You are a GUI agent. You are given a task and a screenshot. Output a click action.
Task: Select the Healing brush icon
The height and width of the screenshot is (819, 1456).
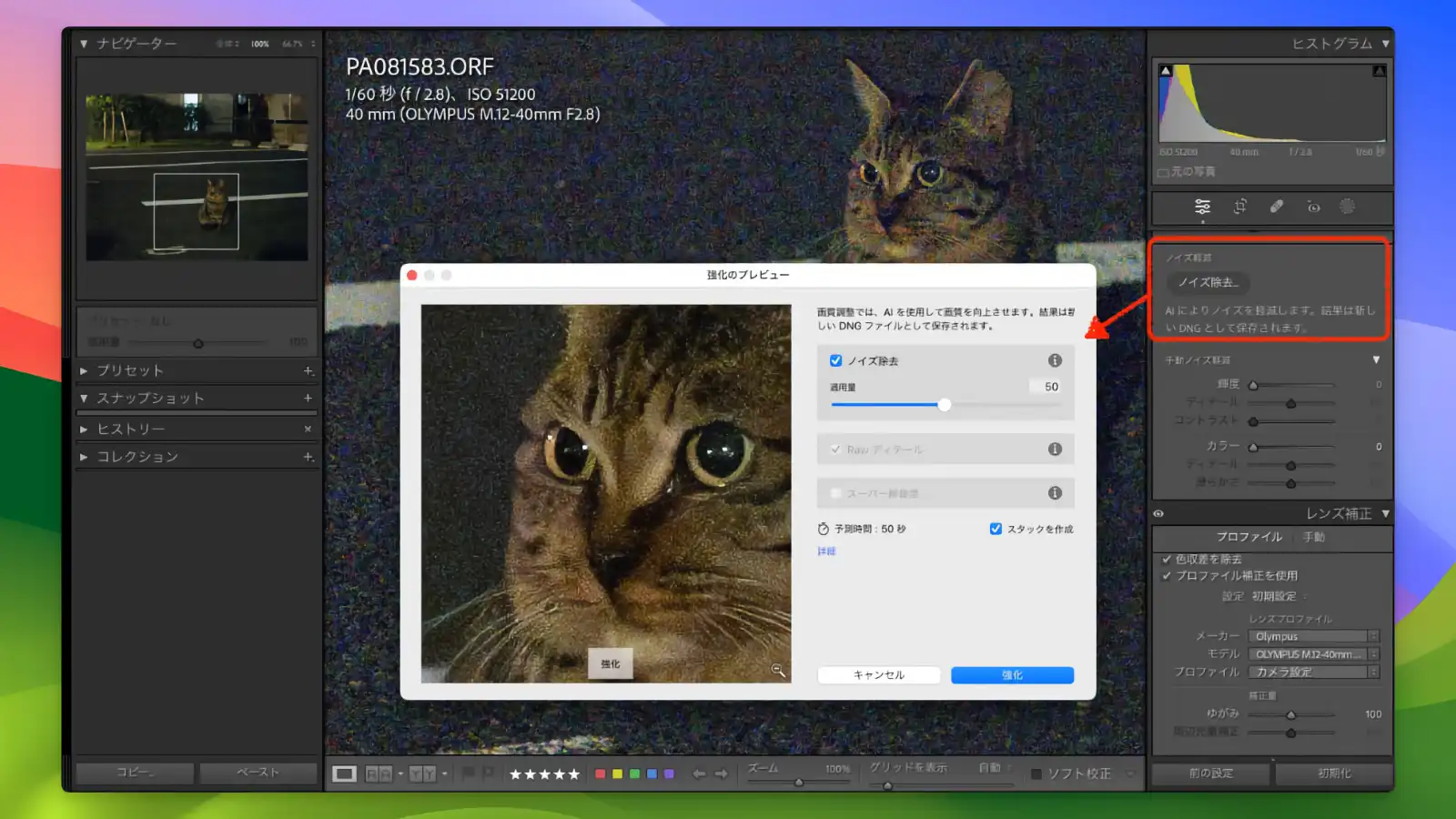1276,207
